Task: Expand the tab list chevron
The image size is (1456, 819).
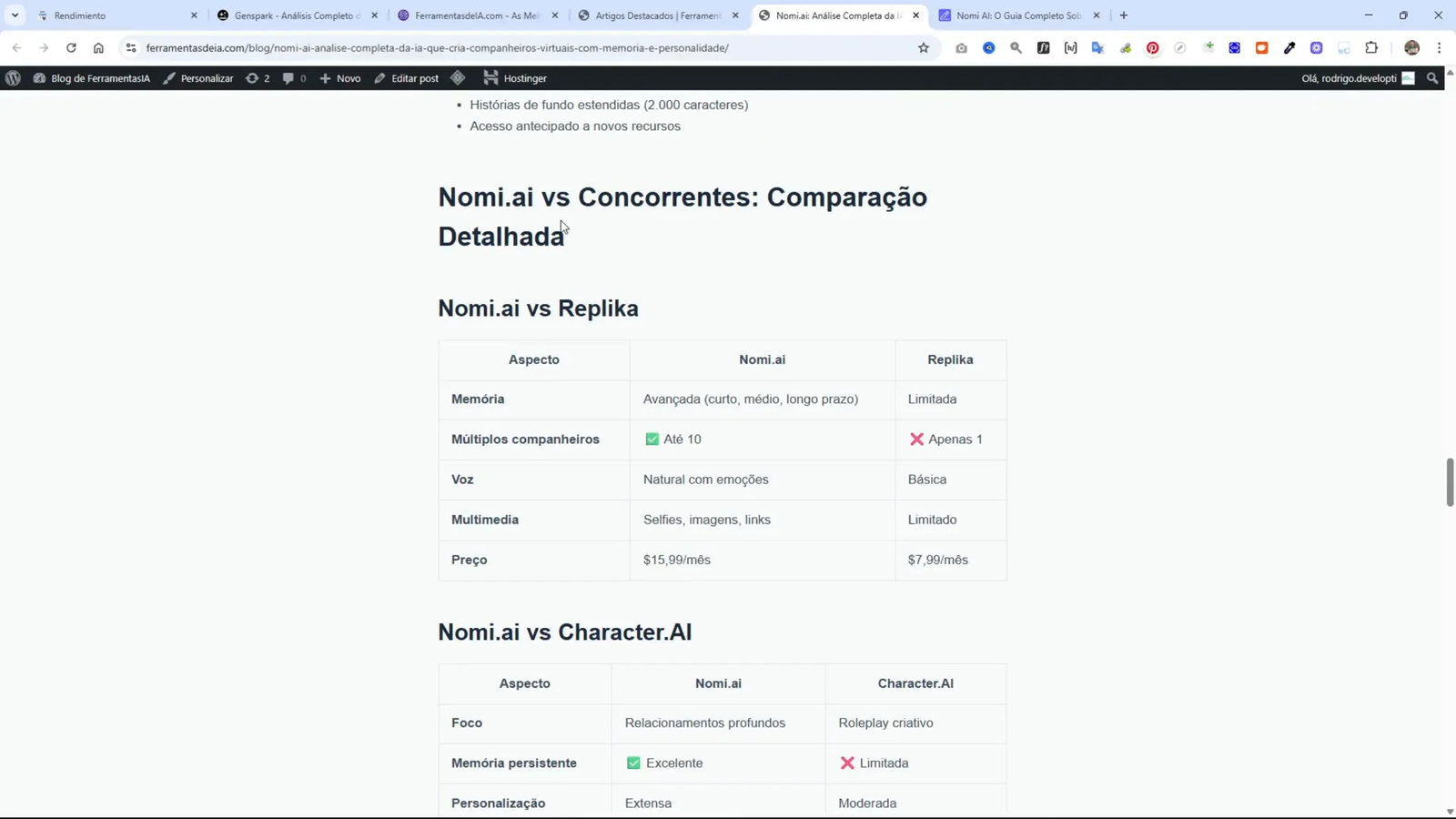Action: [x=14, y=15]
